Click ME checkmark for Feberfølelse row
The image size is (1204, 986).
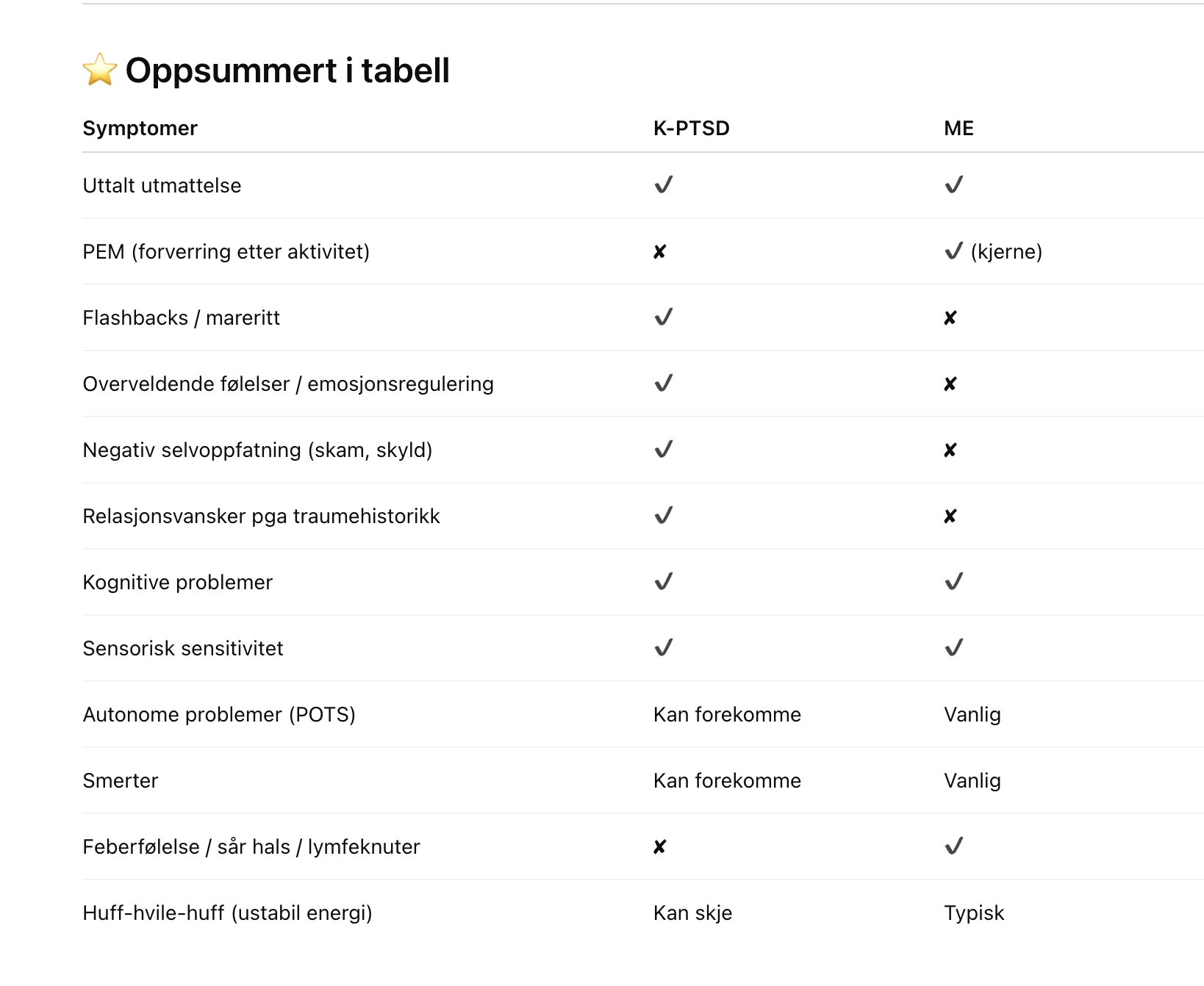(x=953, y=846)
